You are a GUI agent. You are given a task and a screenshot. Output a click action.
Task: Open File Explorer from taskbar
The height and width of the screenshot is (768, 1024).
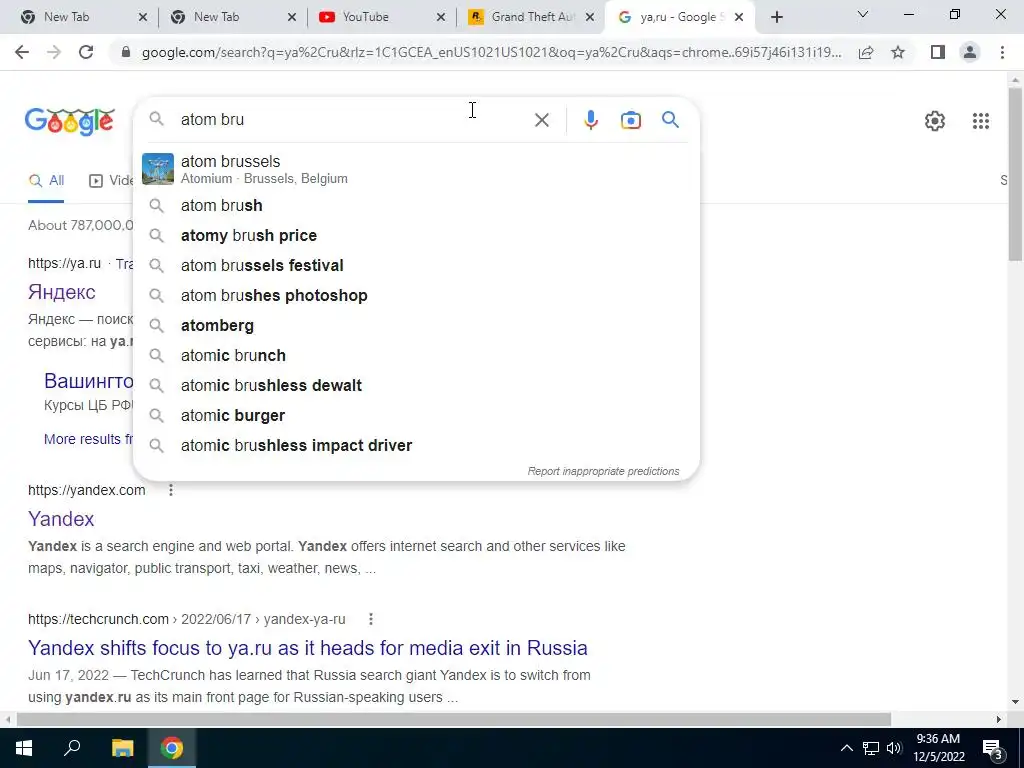[122, 748]
